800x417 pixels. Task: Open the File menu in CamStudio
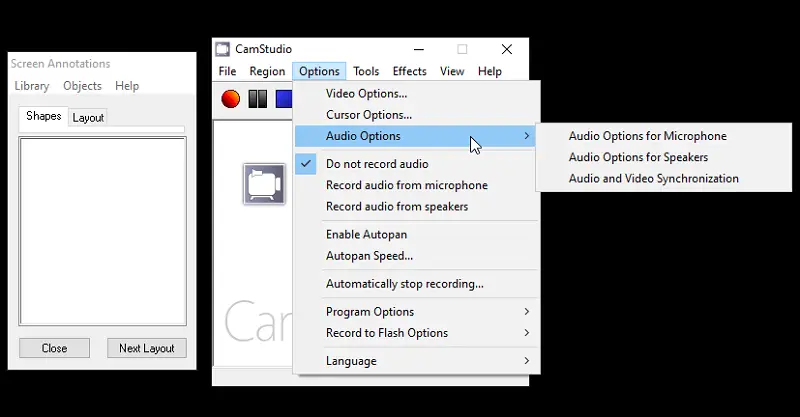(227, 71)
